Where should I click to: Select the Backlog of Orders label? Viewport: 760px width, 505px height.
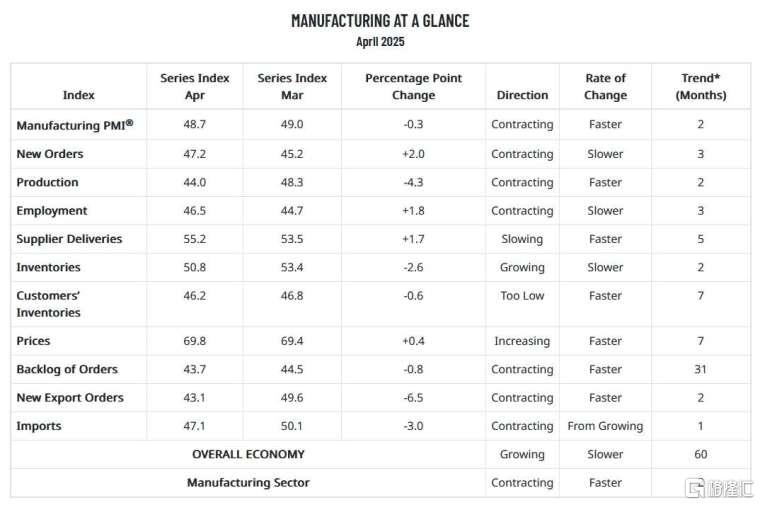[x=67, y=369]
